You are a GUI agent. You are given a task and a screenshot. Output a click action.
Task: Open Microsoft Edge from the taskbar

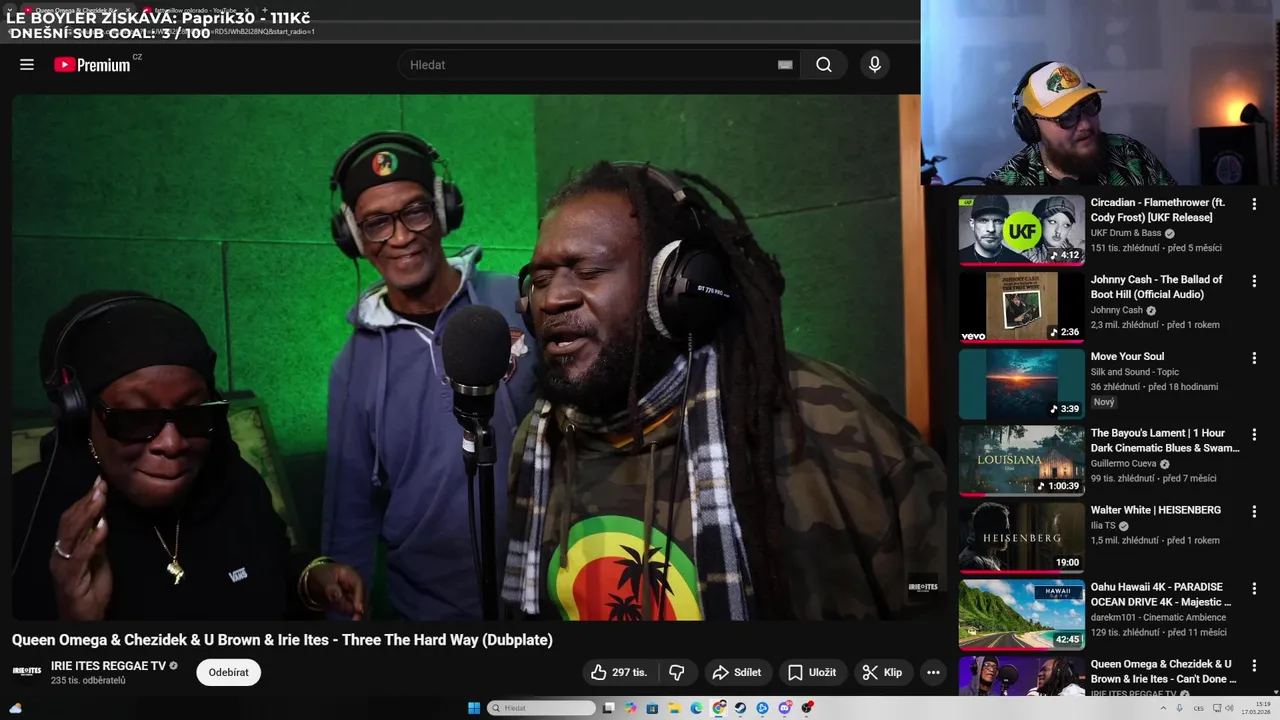[696, 708]
